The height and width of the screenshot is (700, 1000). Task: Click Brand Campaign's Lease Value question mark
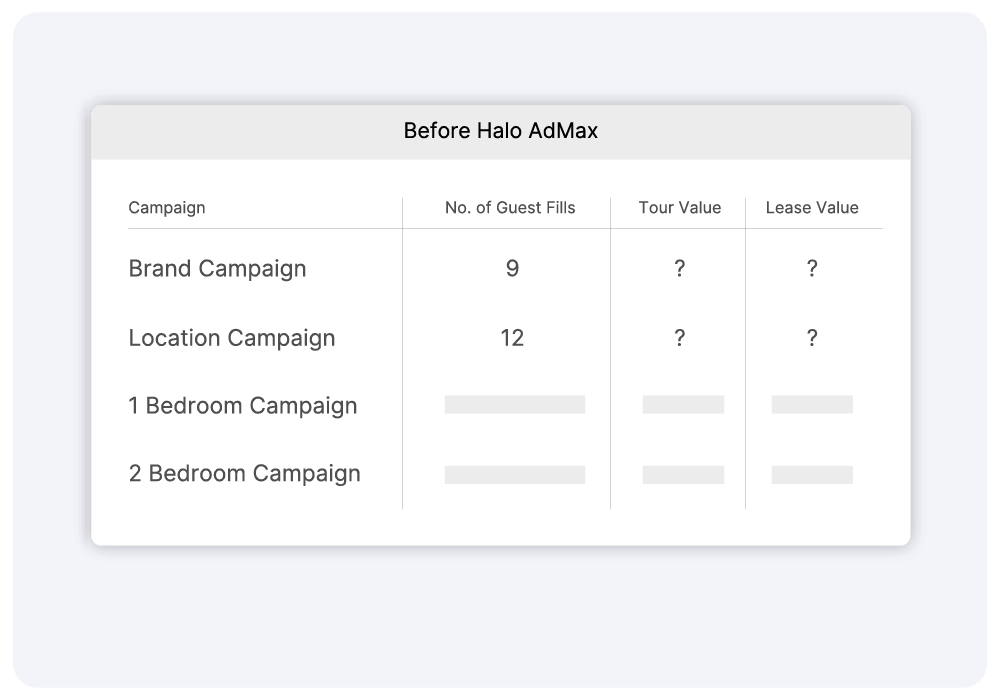tap(811, 268)
